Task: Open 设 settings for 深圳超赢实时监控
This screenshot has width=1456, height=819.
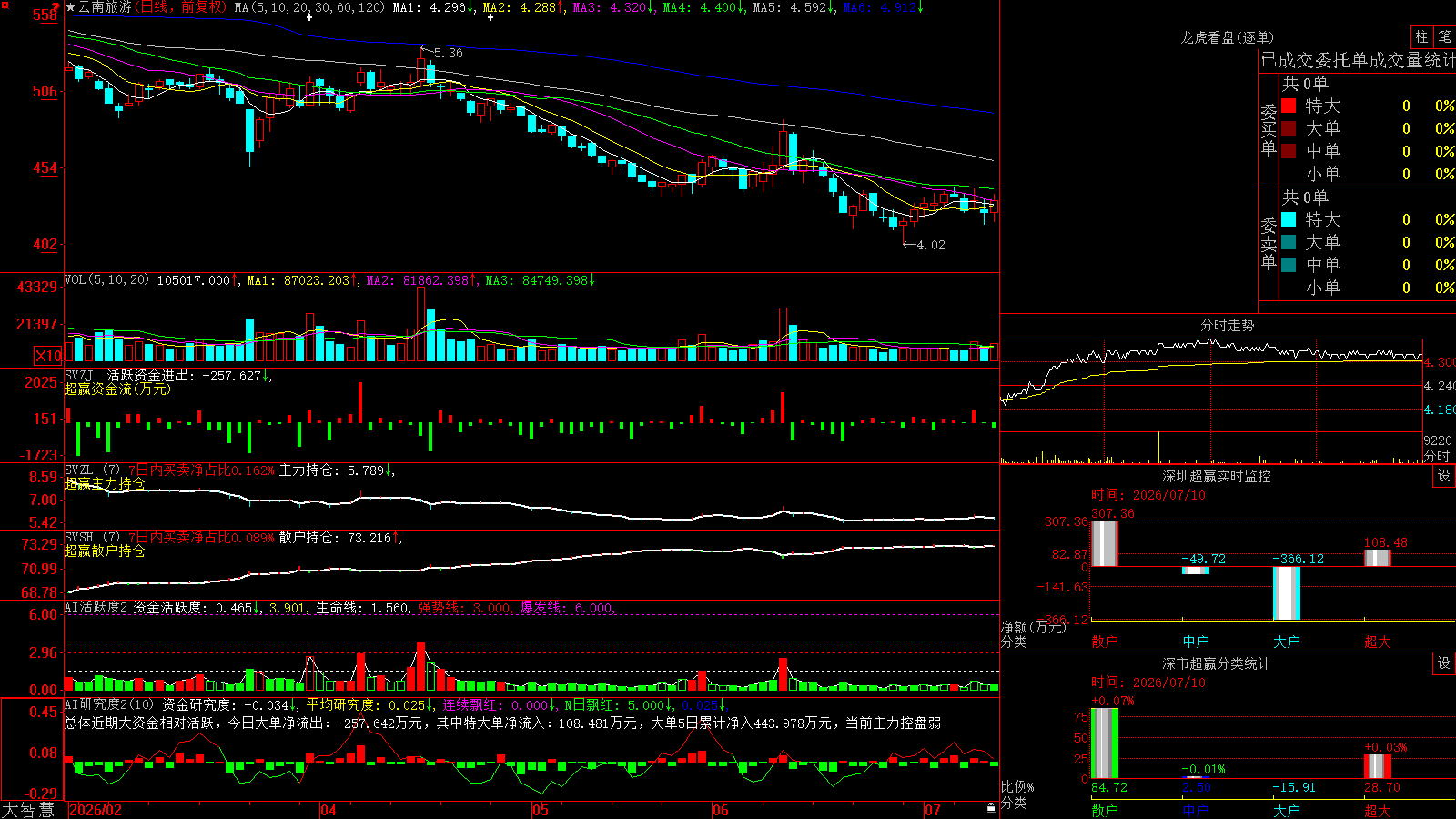Action: click(x=1444, y=476)
